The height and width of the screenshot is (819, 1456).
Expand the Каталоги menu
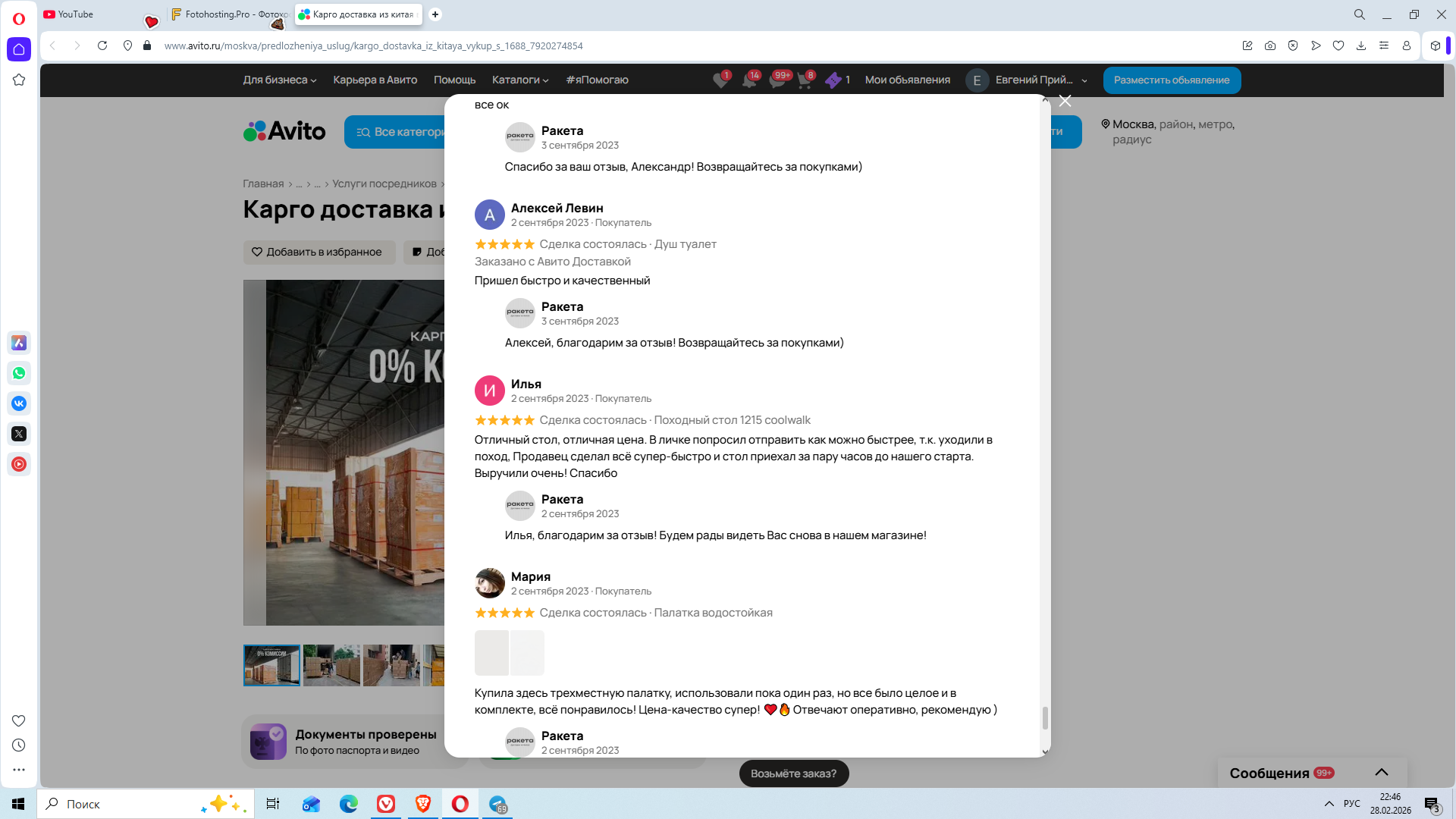pos(519,80)
